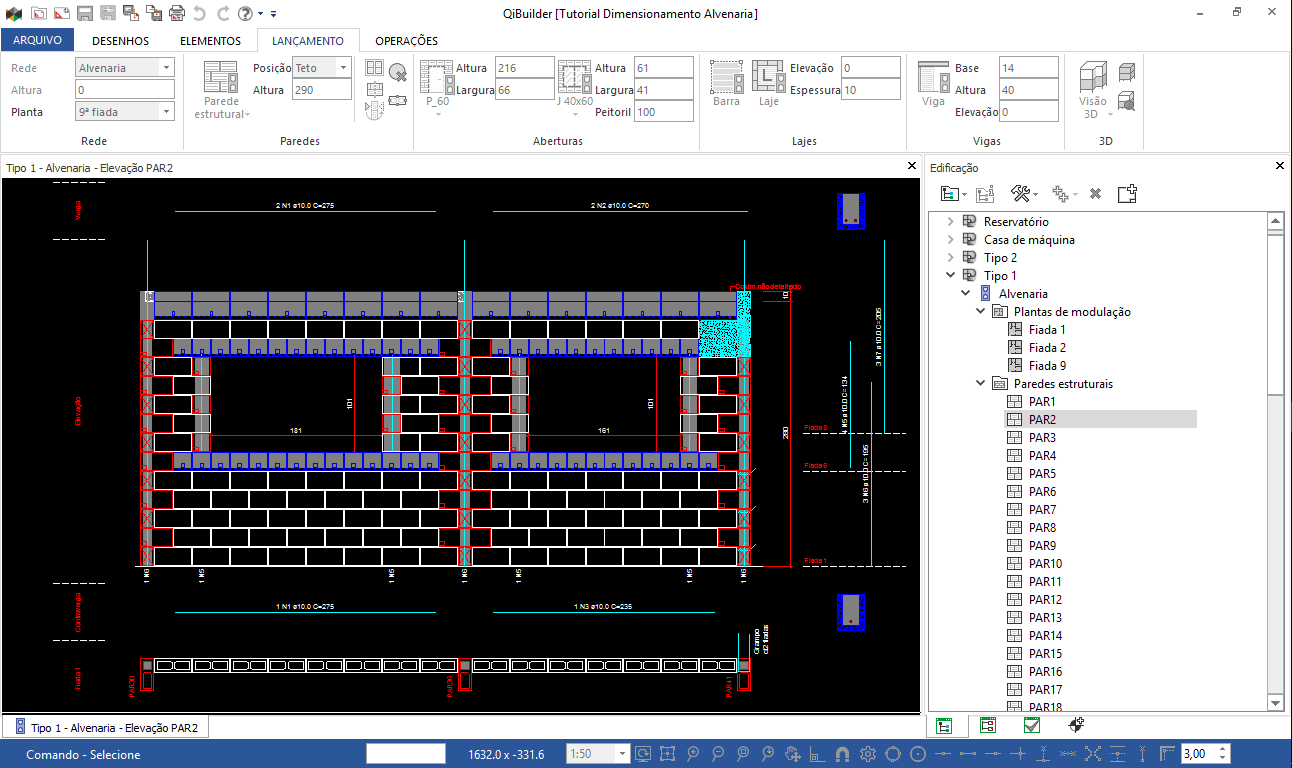Click the Edificação panel vertical scrollbar

[x=1275, y=460]
